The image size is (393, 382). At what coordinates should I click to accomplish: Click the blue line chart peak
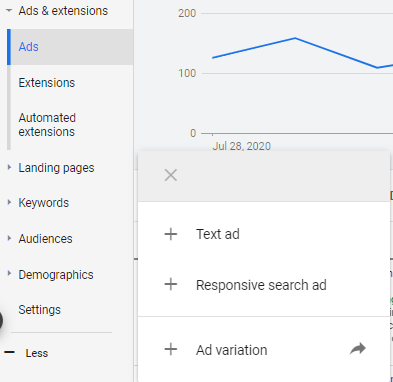pos(295,38)
